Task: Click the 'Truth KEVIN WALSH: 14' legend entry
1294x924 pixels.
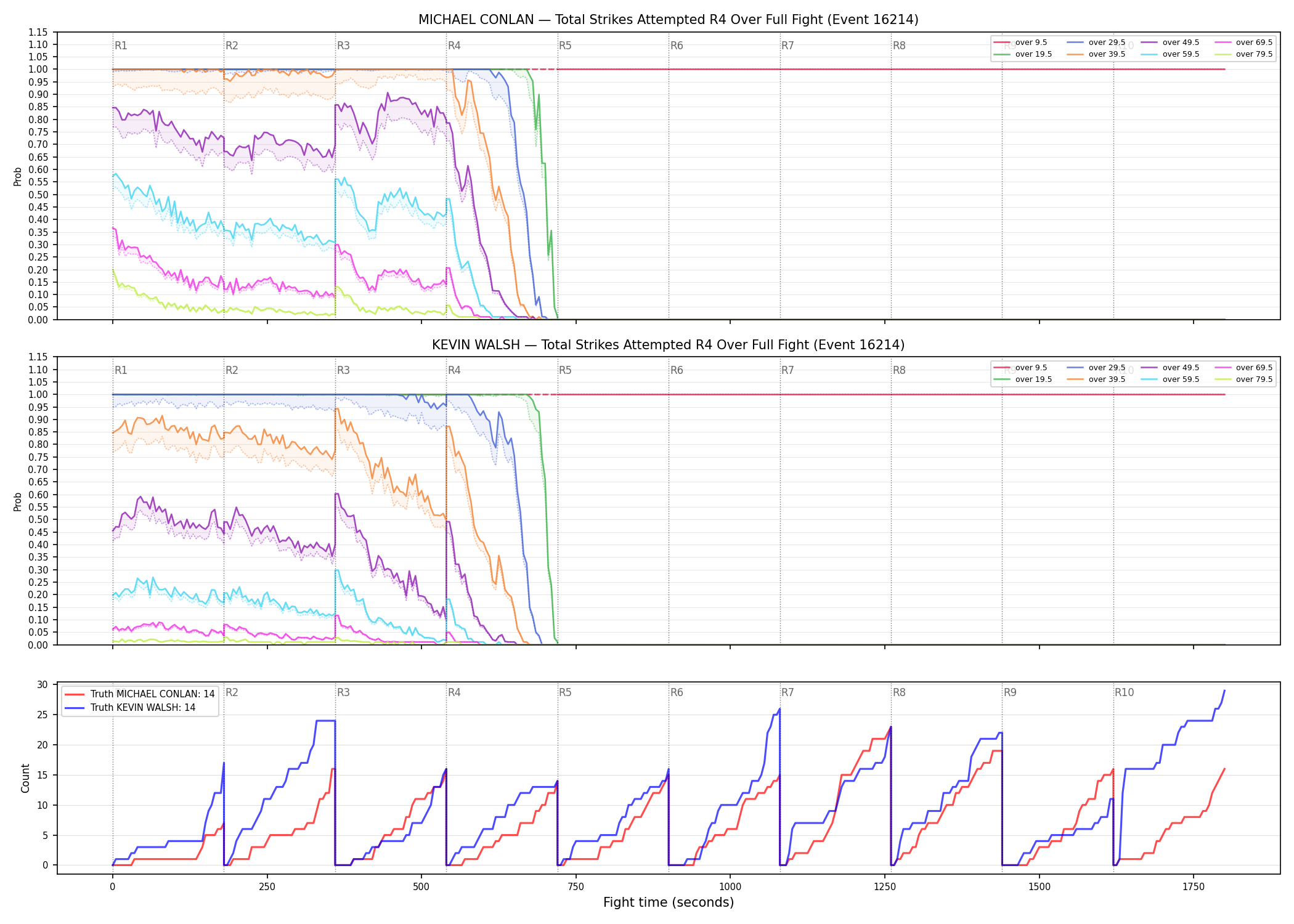Action: click(129, 708)
